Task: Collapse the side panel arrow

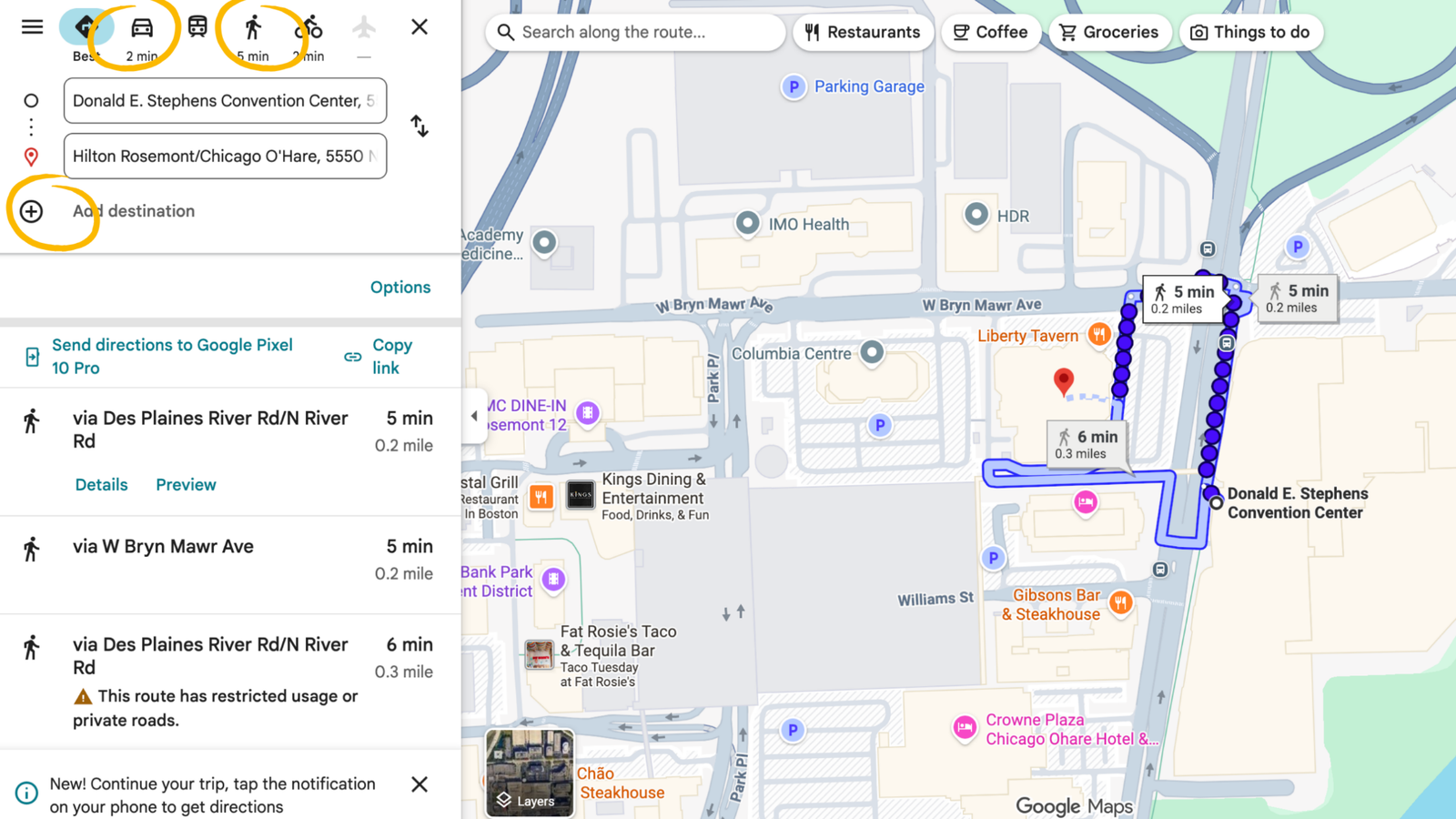Action: 473,416
